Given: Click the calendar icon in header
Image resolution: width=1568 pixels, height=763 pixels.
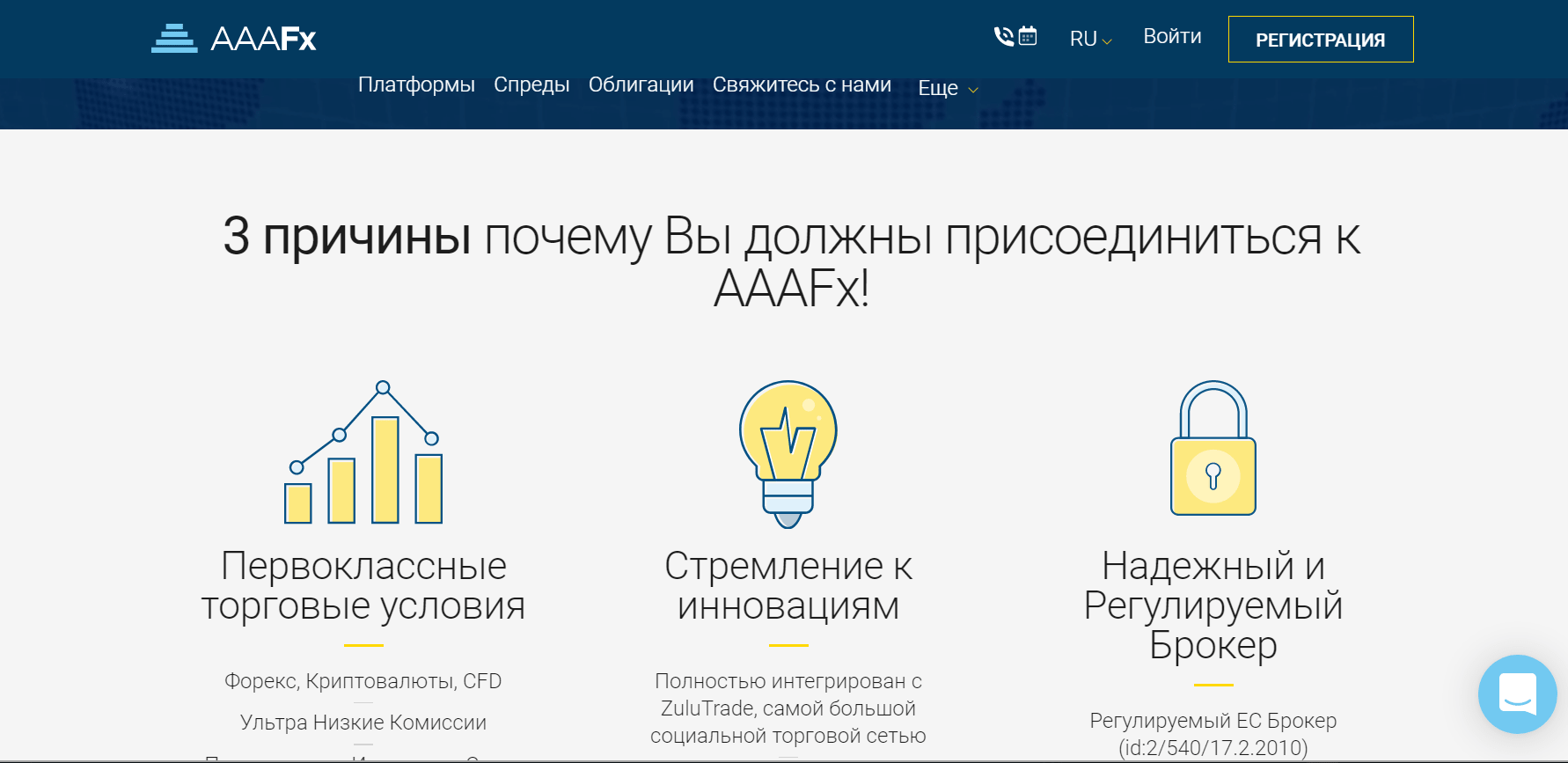Looking at the screenshot, I should click(1028, 36).
